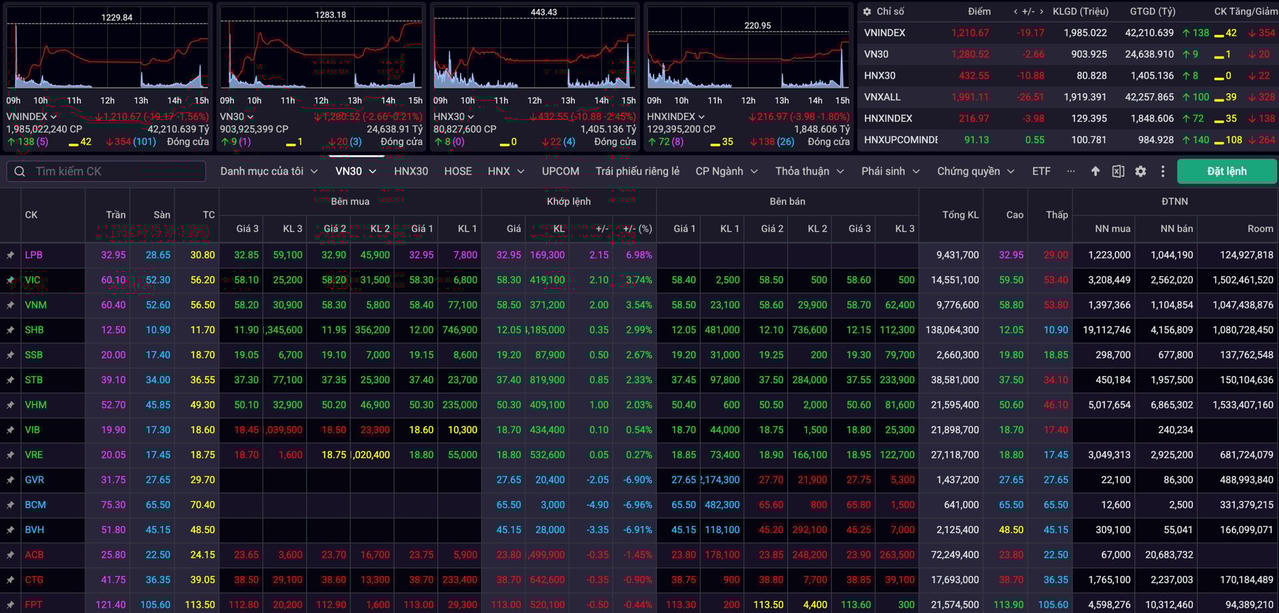The height and width of the screenshot is (613, 1279).
Task: Switch to the HOSE tab
Action: point(457,171)
